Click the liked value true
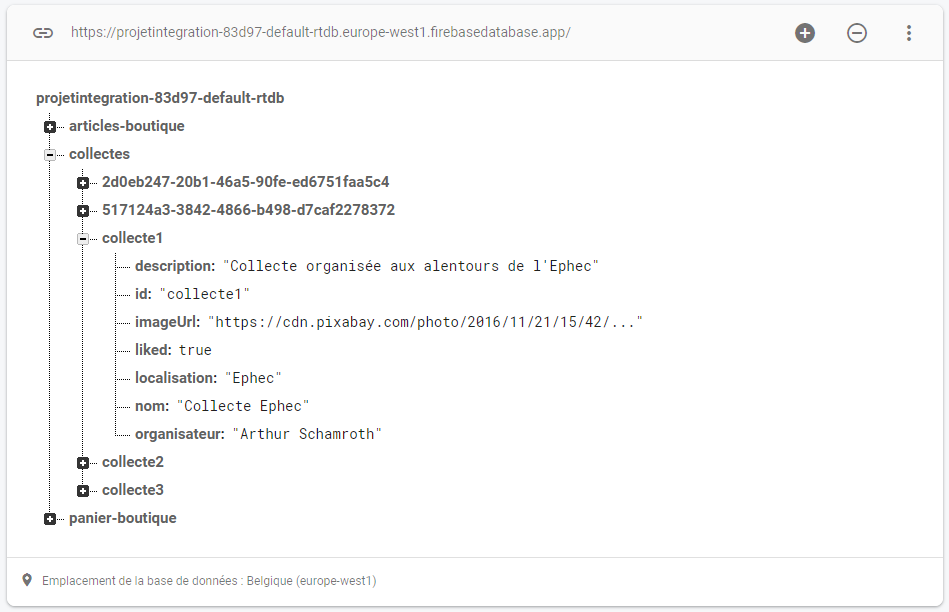949x612 pixels. [195, 350]
